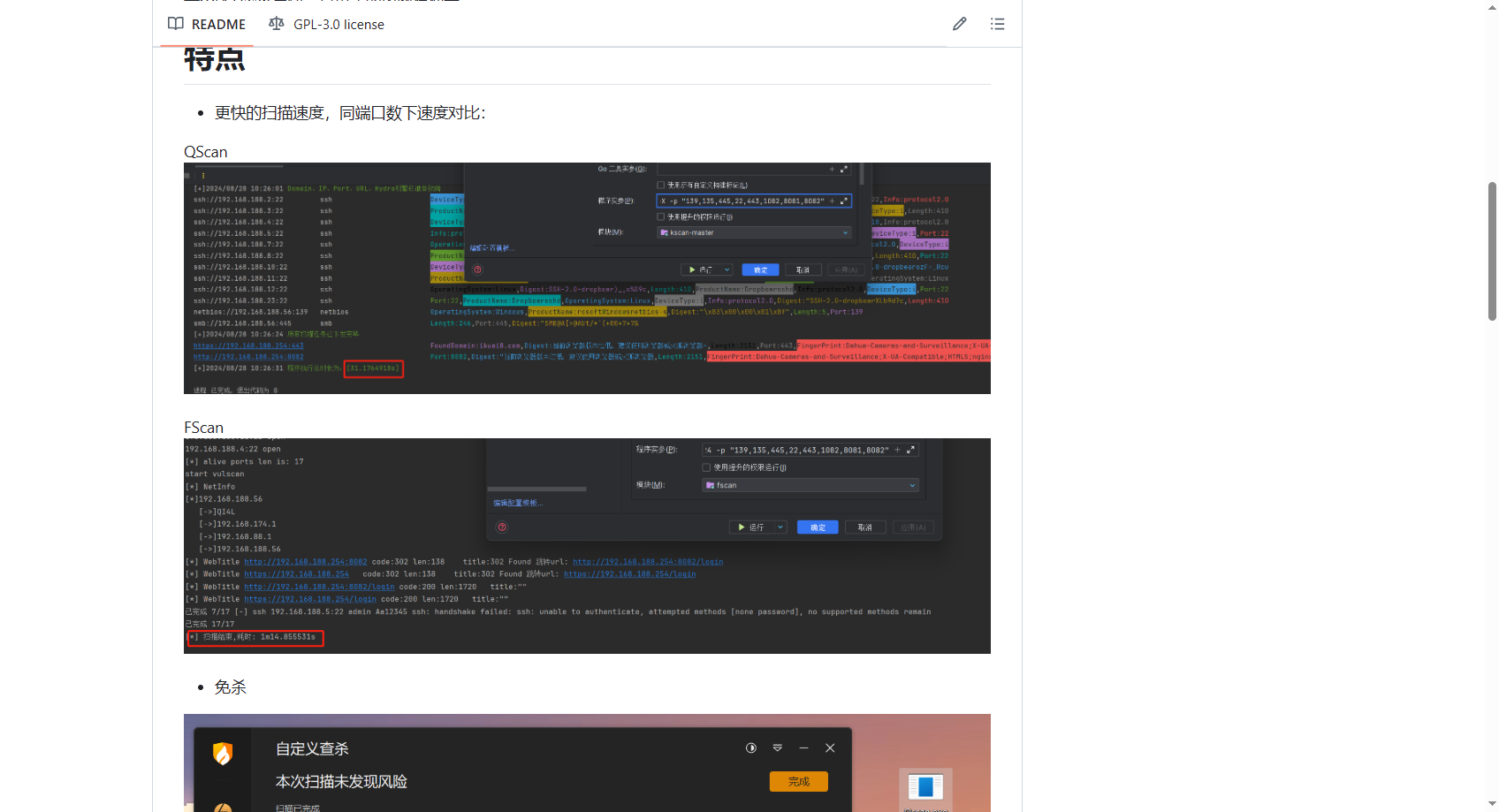Click the pencil edit README icon

tap(960, 24)
